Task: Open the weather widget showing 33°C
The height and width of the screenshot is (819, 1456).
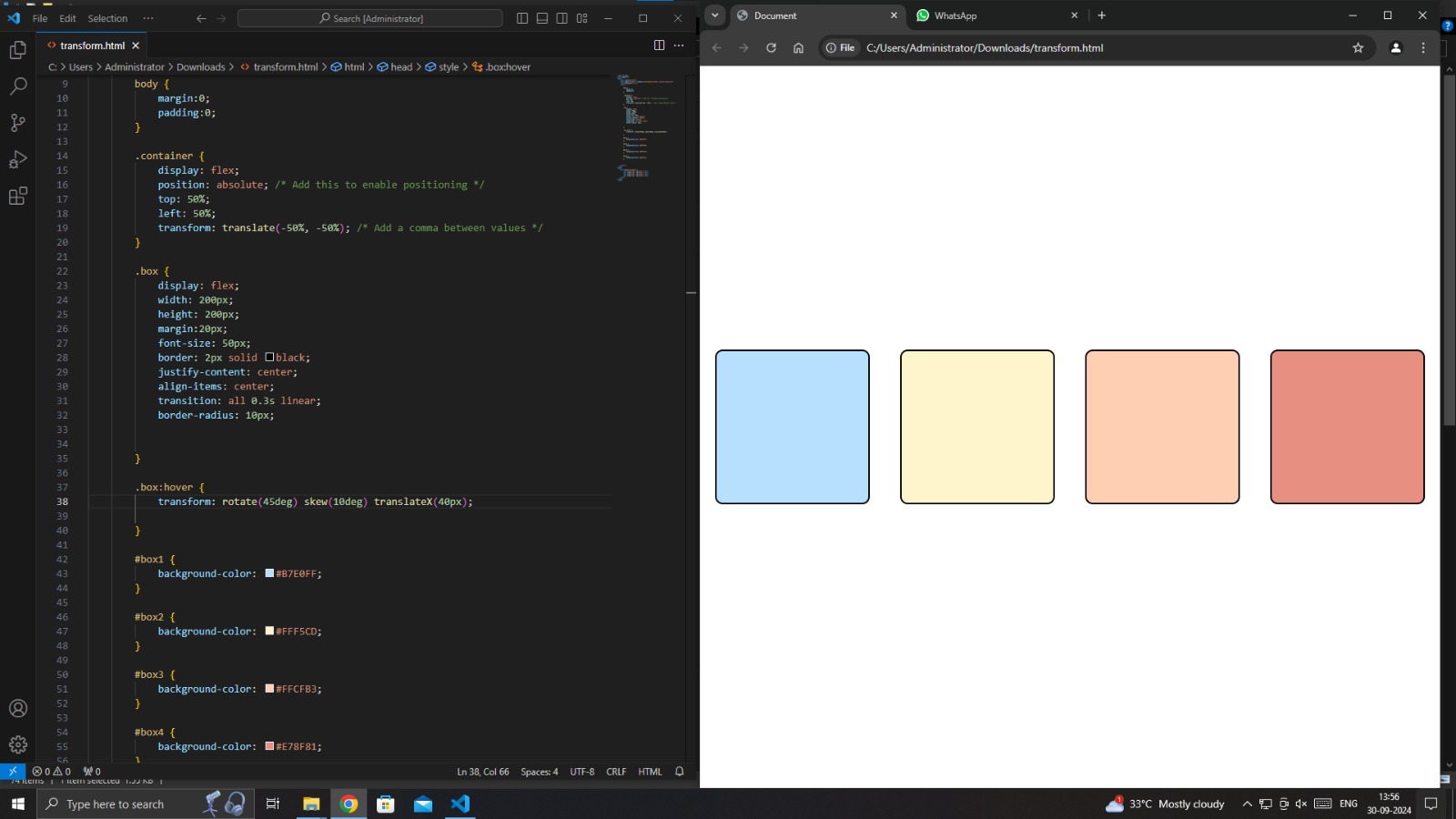Action: click(x=1165, y=804)
